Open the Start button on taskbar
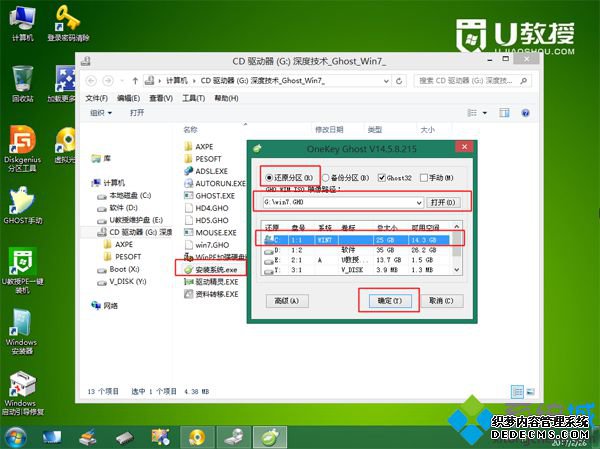600x449 pixels. click(x=15, y=438)
